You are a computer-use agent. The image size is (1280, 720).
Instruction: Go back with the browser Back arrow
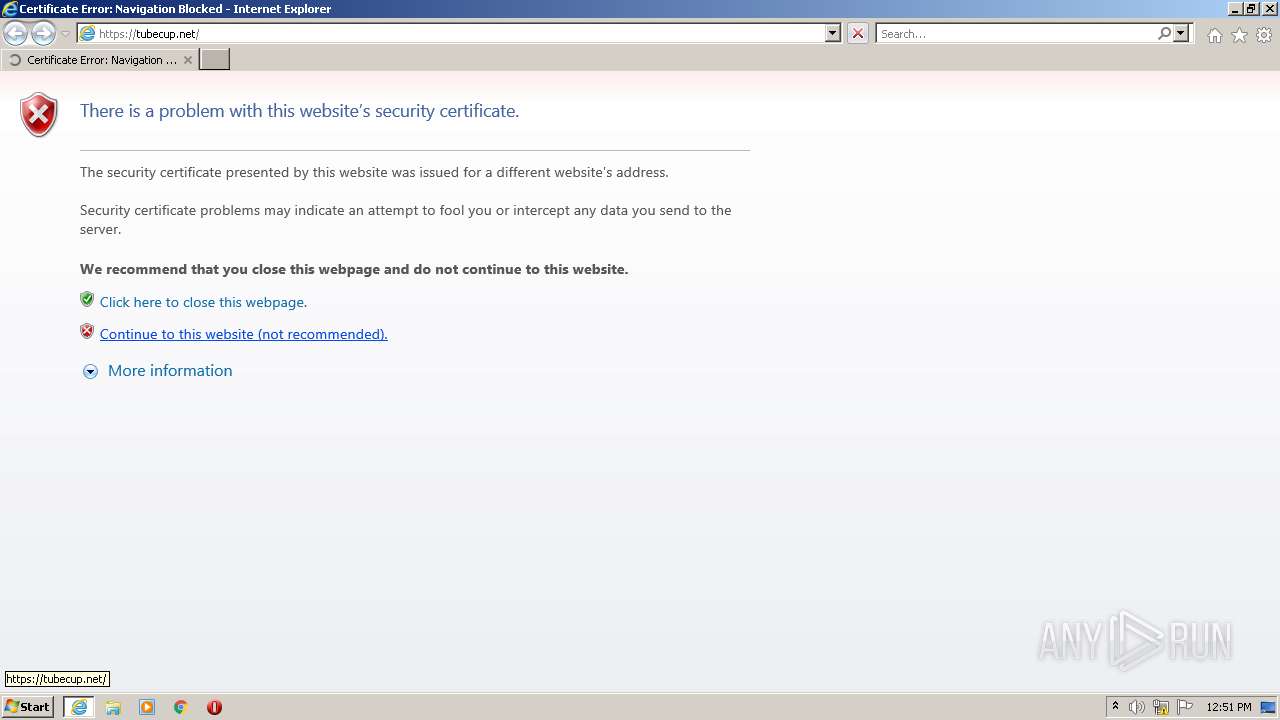15,34
